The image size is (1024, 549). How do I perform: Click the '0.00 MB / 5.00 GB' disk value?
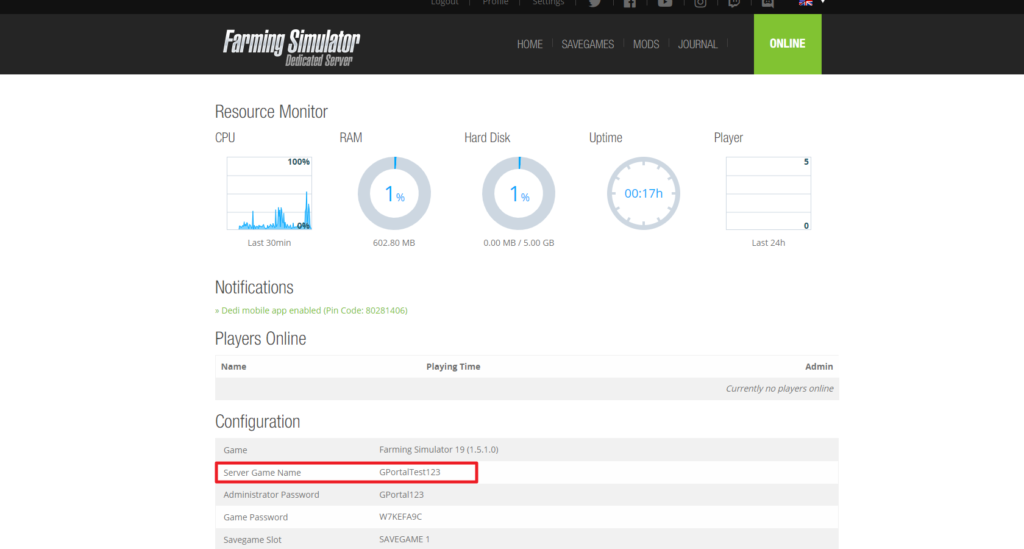[519, 243]
